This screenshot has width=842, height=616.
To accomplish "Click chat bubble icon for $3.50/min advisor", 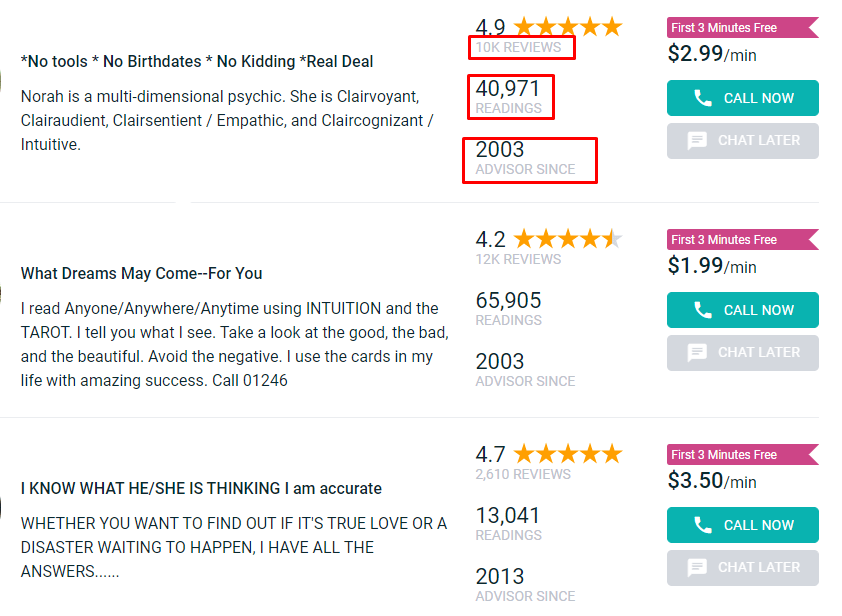I will pyautogui.click(x=697, y=568).
